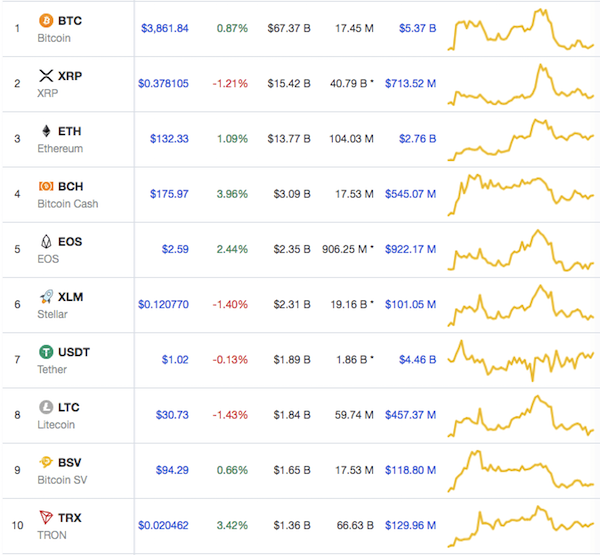Screen dimensions: 600x555
Task: Click the XRP coin logo icon
Action: coord(45,75)
